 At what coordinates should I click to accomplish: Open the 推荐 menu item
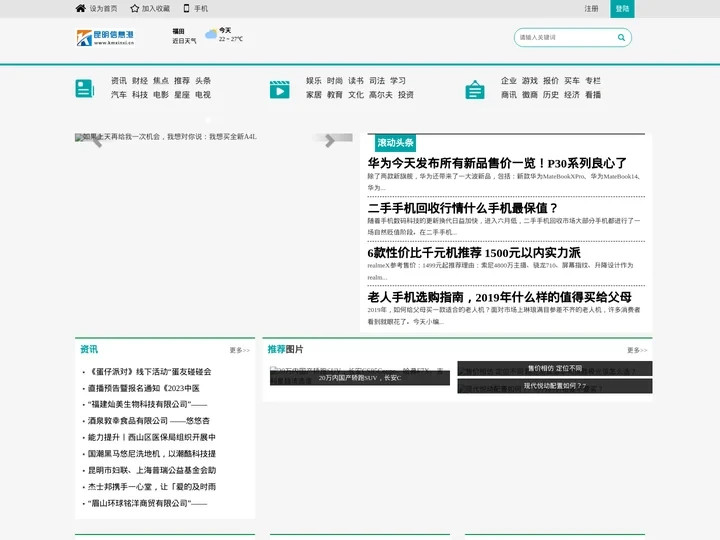pyautogui.click(x=182, y=81)
